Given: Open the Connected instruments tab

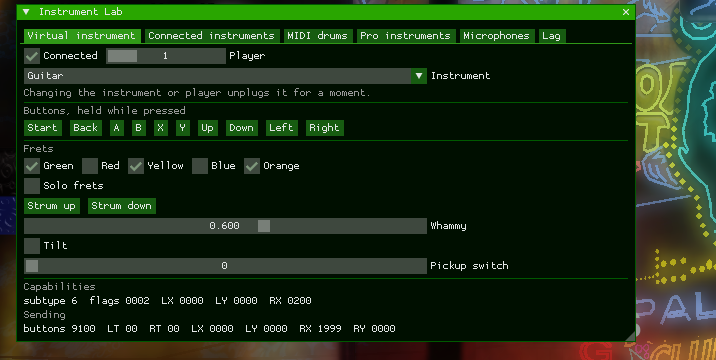Looking at the screenshot, I should (211, 36).
